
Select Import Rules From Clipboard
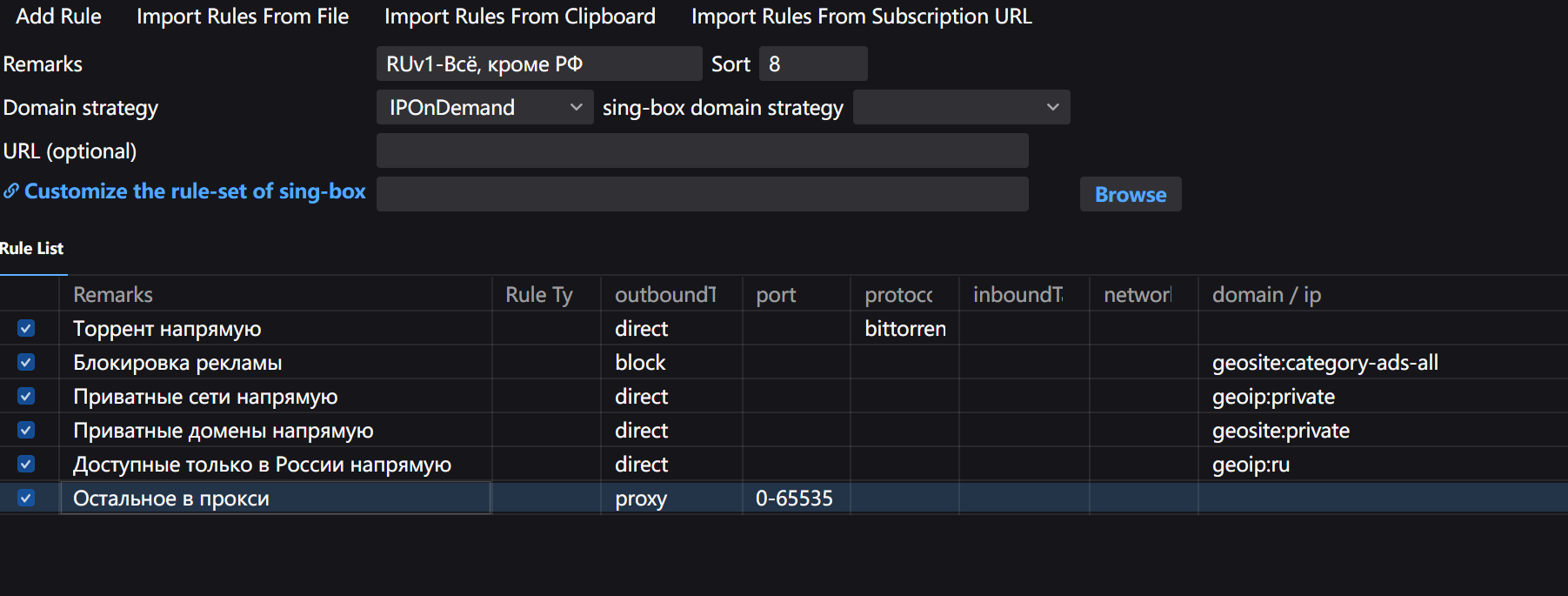pos(519,17)
